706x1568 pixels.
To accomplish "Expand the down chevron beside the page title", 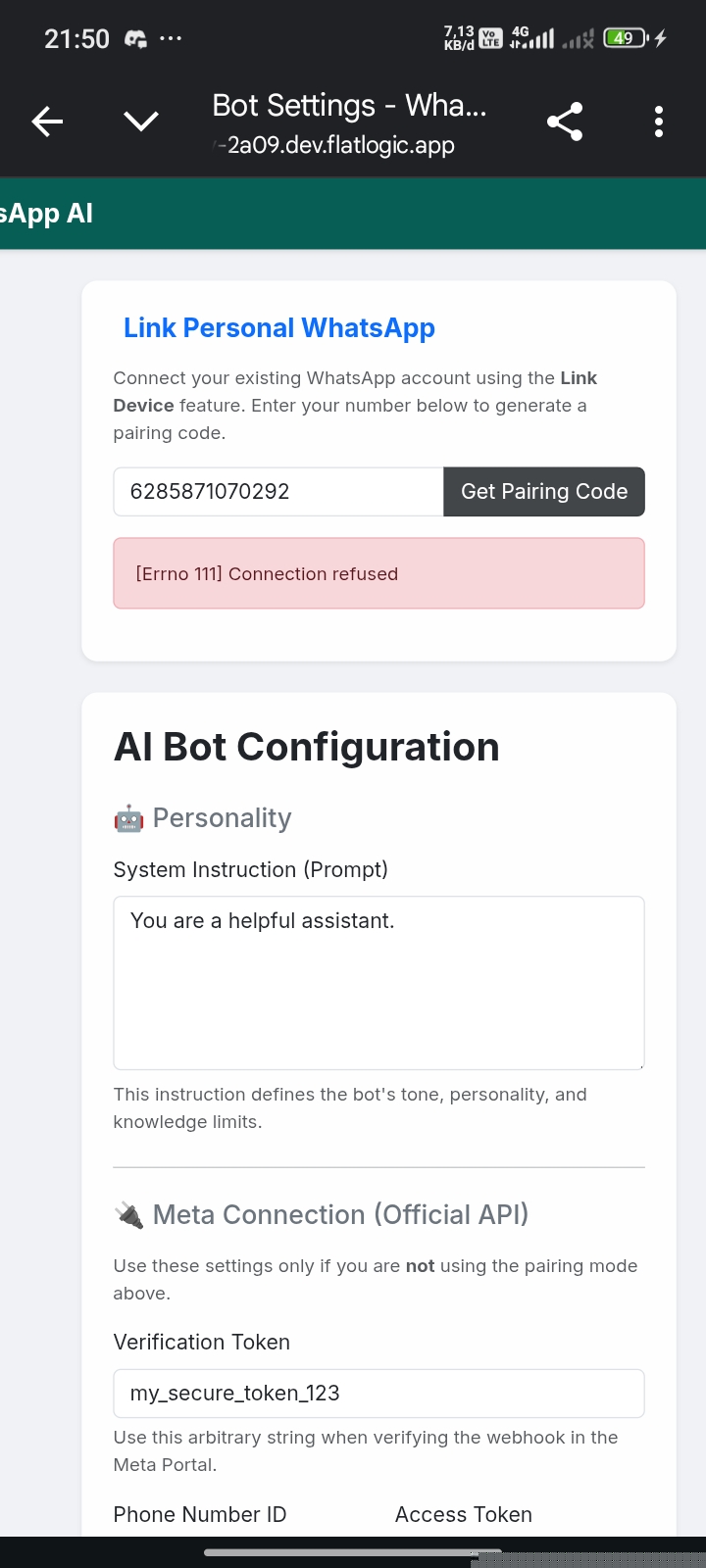I will 141,122.
